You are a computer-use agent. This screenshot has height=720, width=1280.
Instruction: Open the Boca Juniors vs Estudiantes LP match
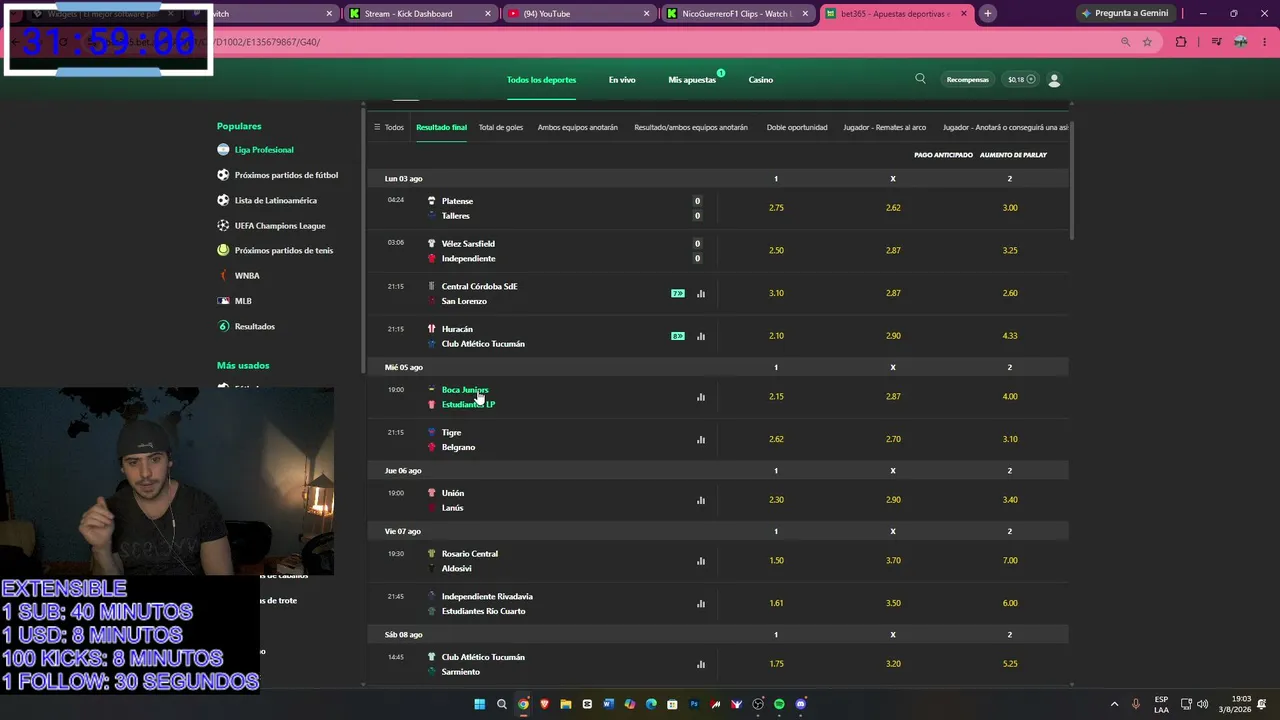pos(468,397)
